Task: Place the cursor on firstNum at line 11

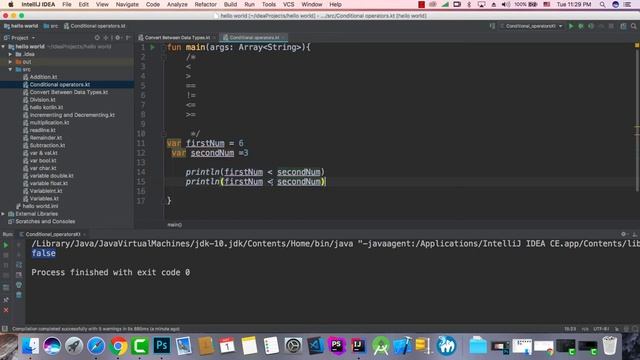Action: coord(205,143)
